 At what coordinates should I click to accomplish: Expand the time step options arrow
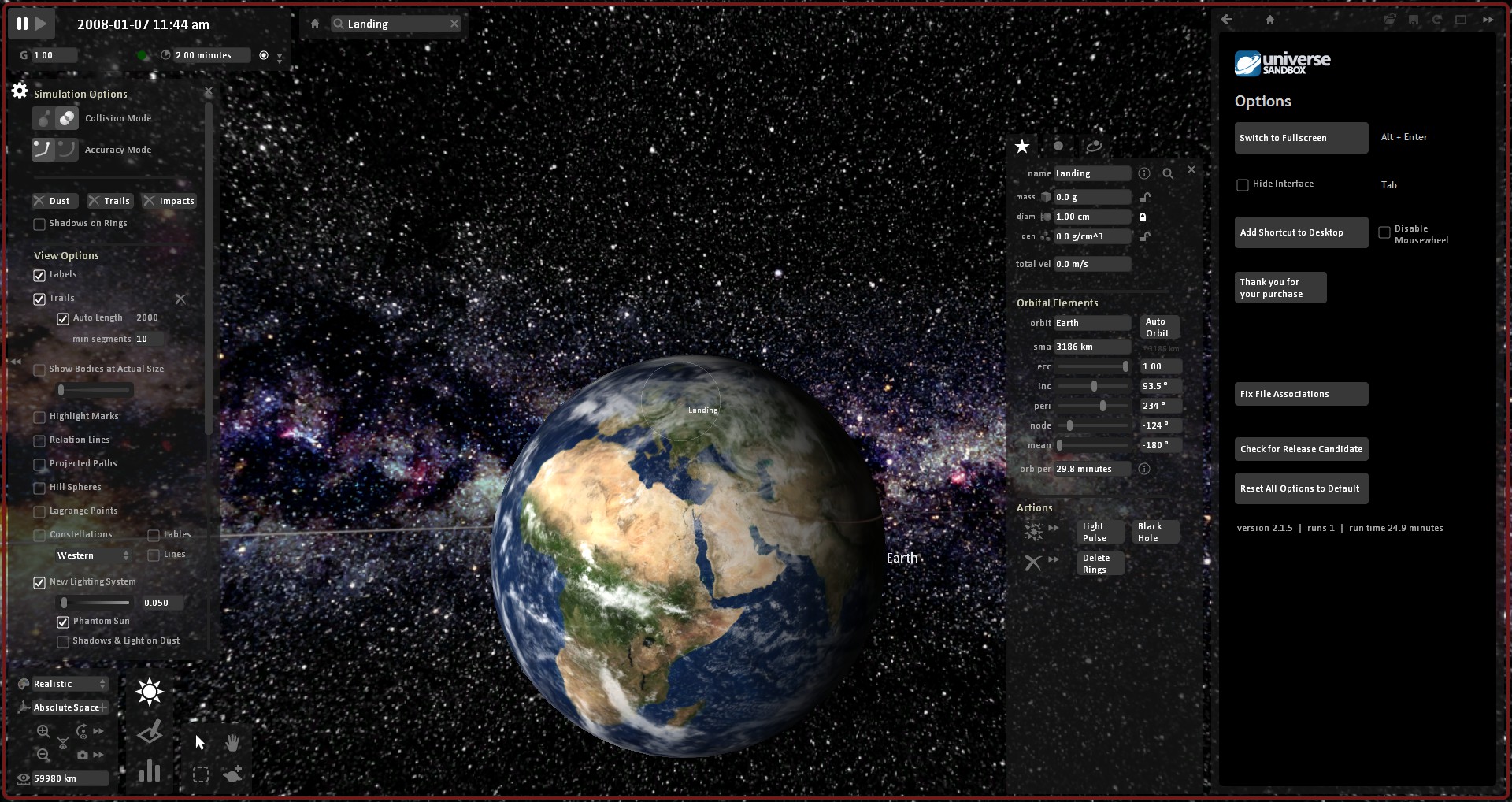click(x=280, y=57)
